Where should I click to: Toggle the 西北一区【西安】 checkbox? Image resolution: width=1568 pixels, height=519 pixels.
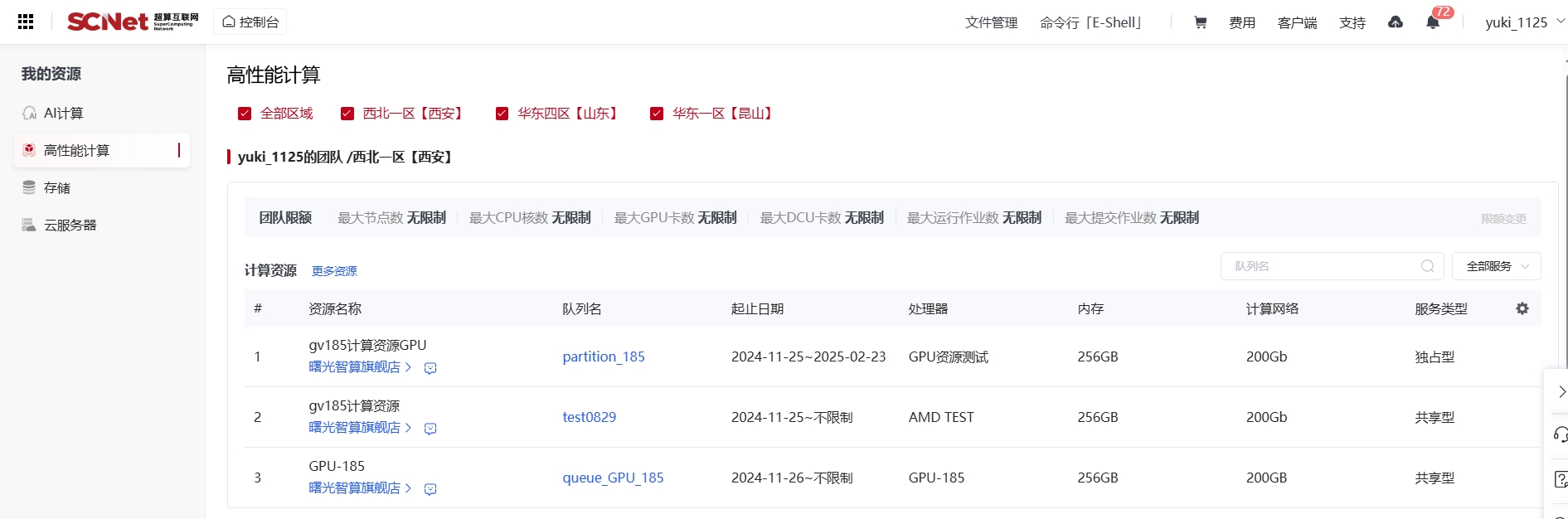click(347, 114)
